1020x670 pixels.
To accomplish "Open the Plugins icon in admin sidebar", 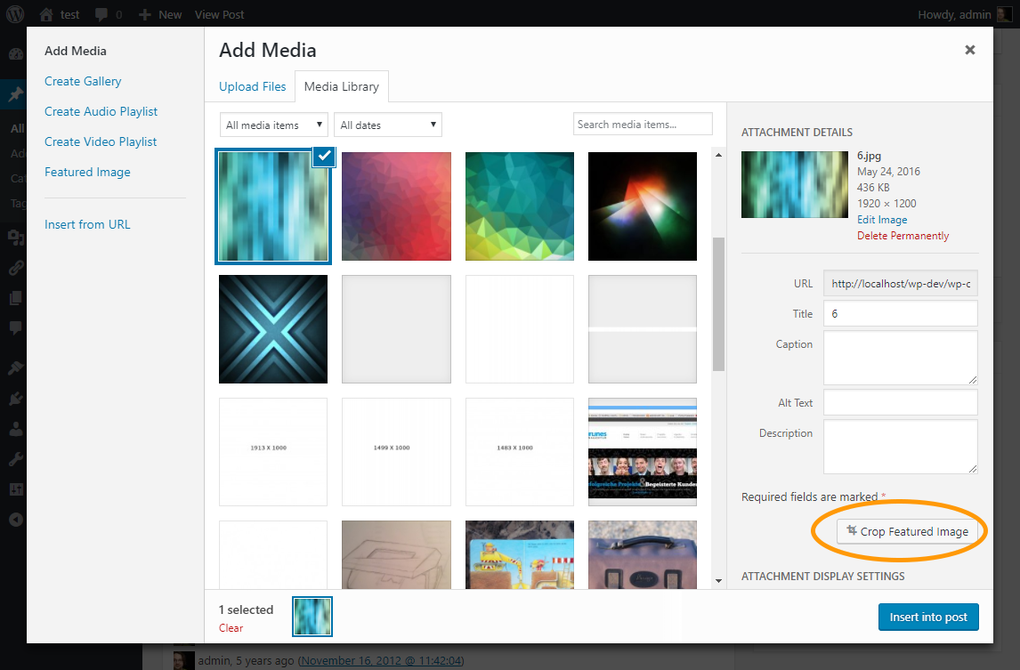I will pyautogui.click(x=15, y=398).
